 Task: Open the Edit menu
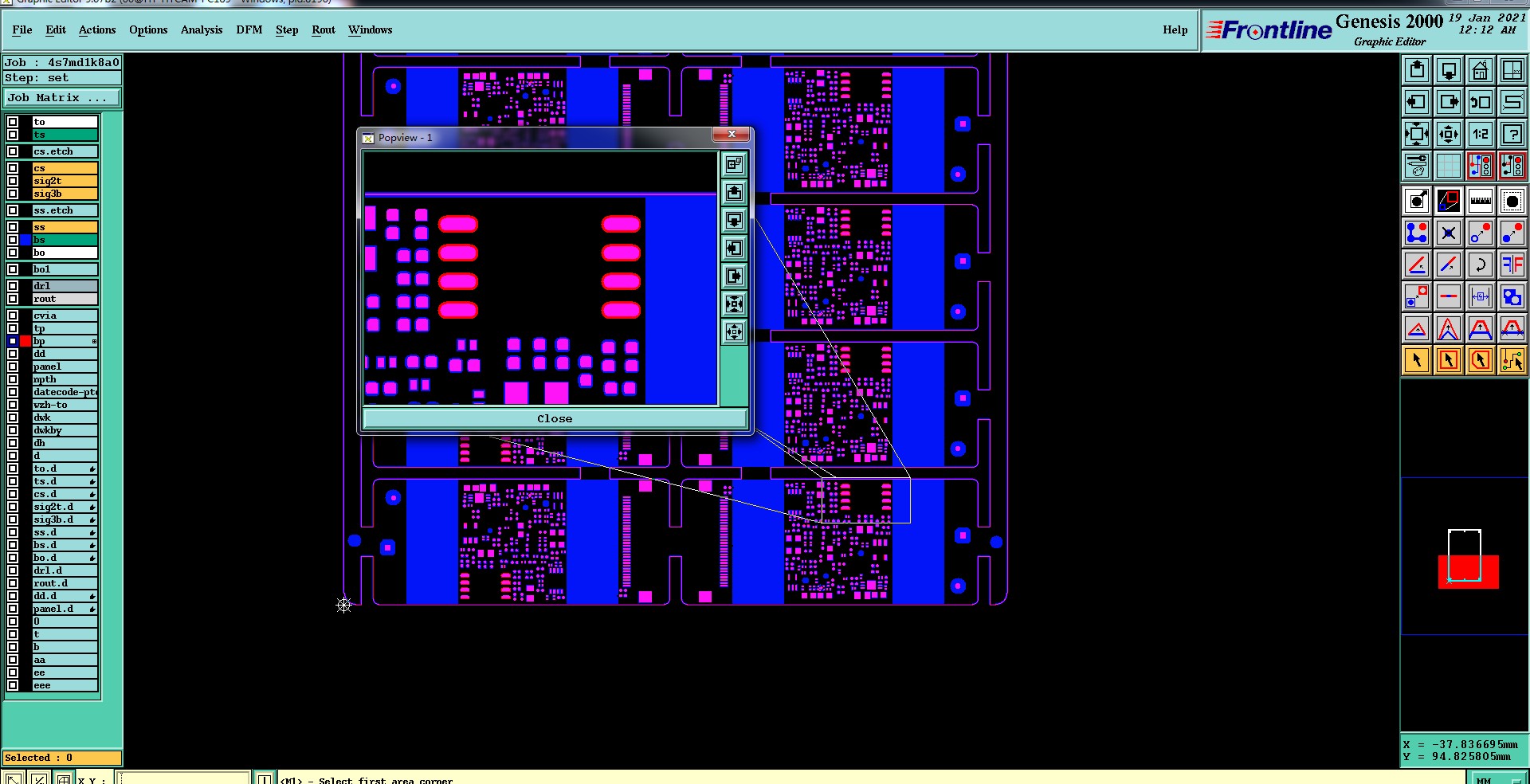56,29
